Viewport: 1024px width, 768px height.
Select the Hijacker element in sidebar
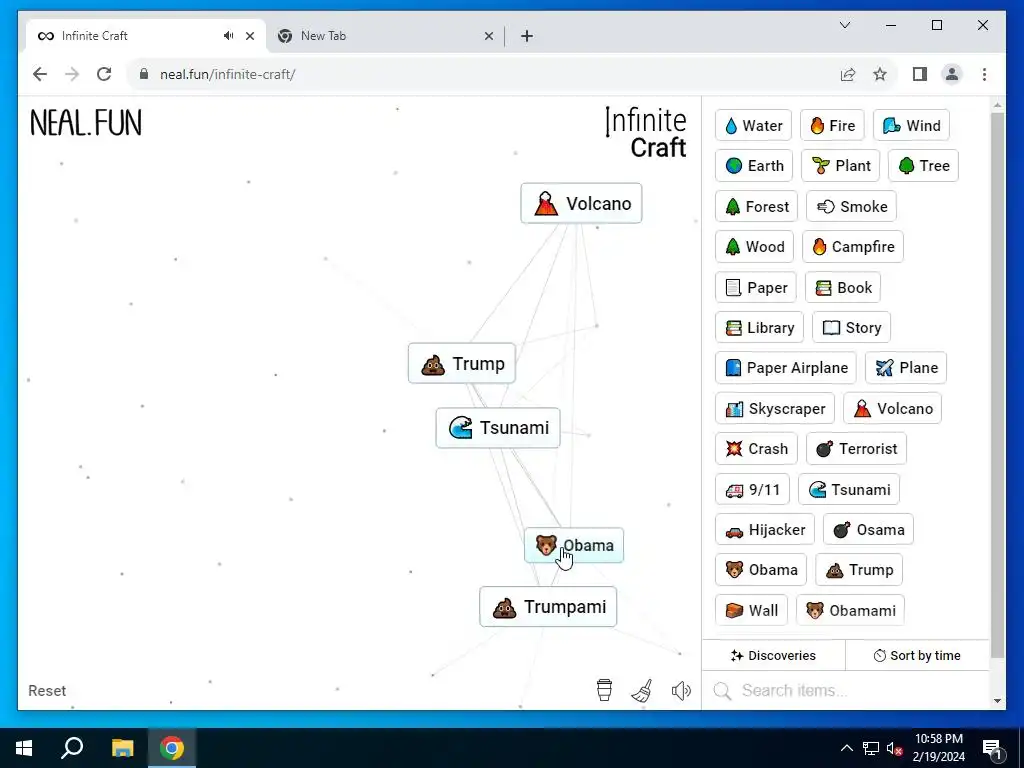point(765,530)
